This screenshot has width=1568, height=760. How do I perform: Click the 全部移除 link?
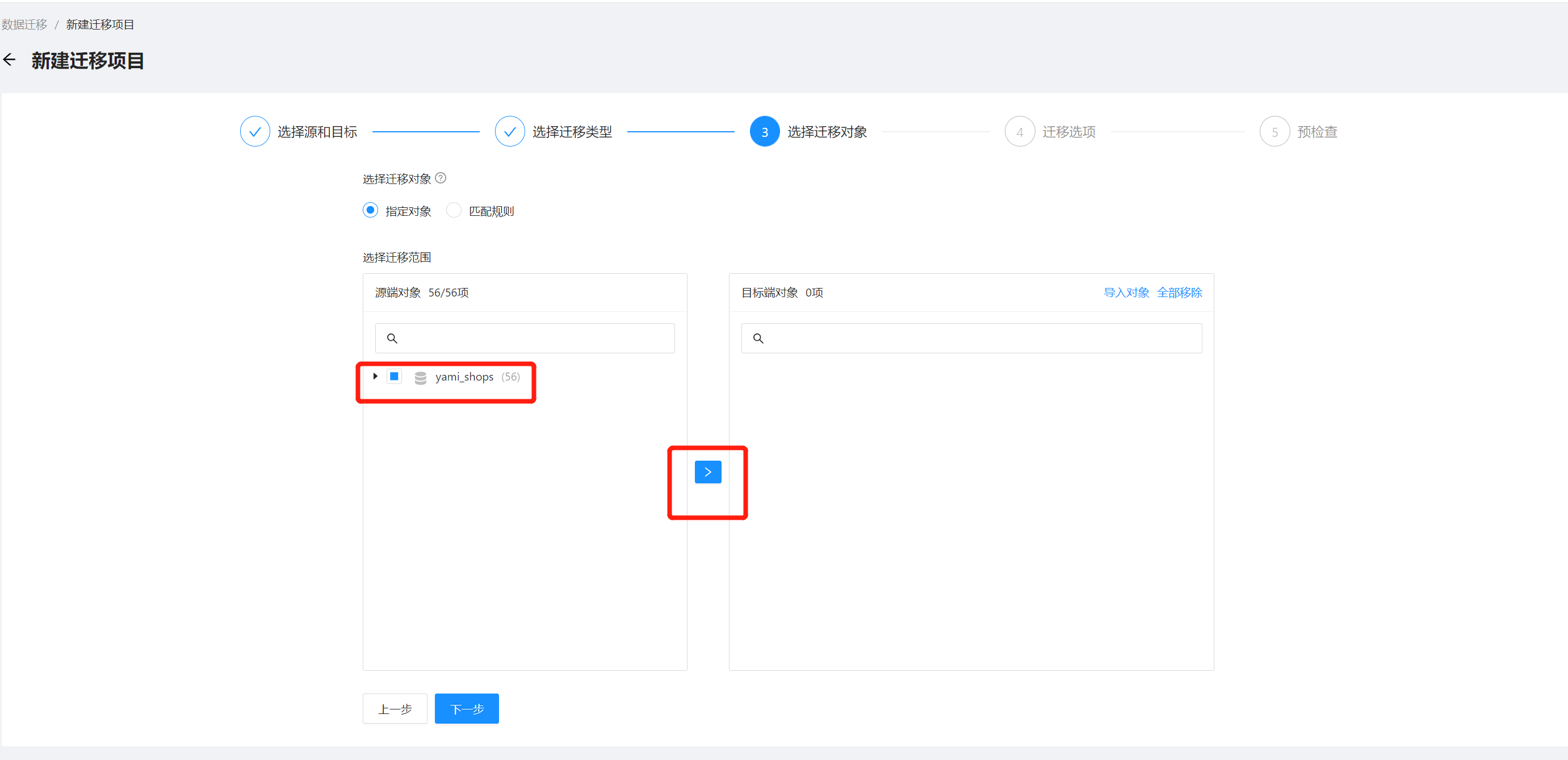pos(1179,293)
